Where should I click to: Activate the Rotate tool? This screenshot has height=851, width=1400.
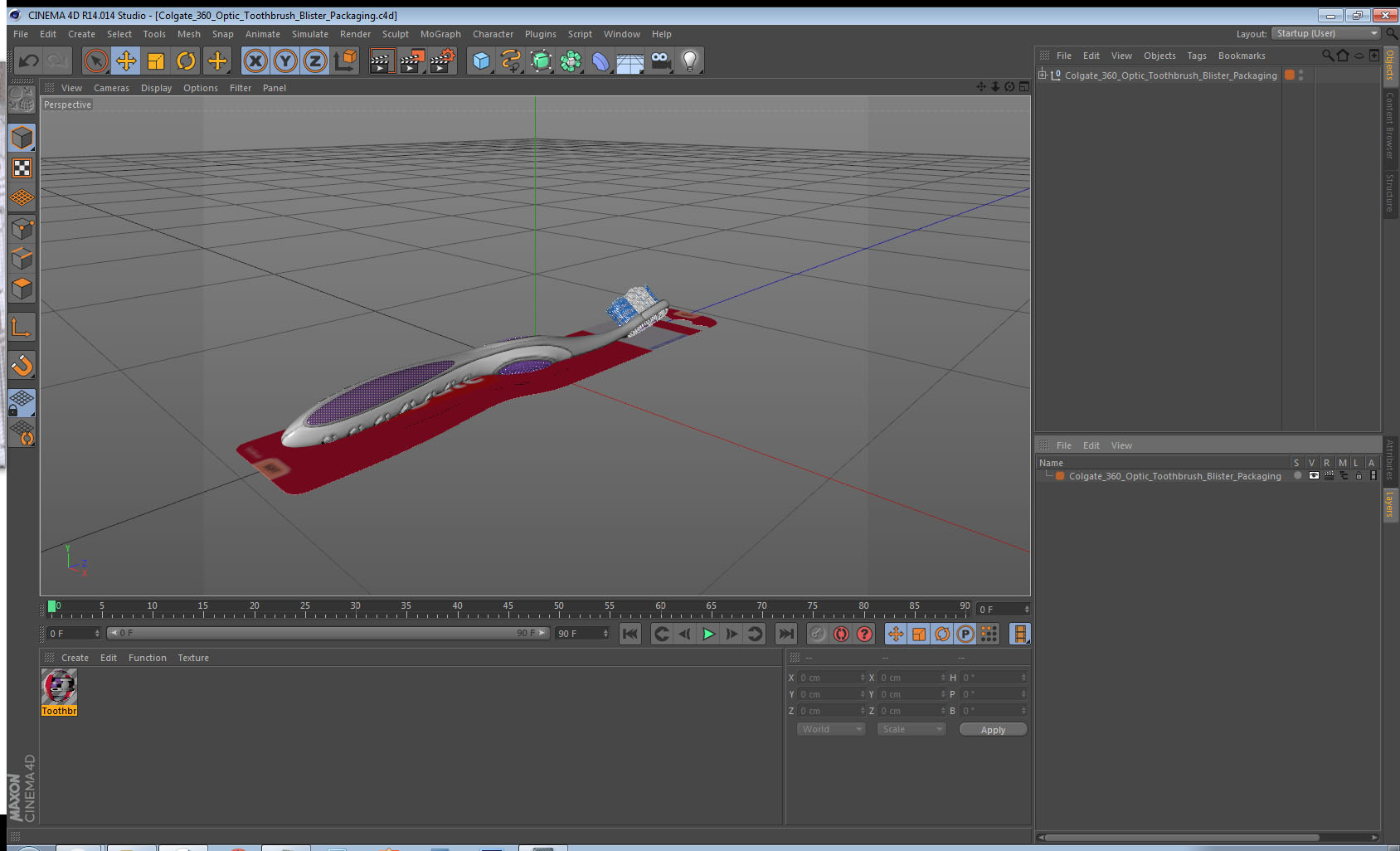click(x=187, y=61)
